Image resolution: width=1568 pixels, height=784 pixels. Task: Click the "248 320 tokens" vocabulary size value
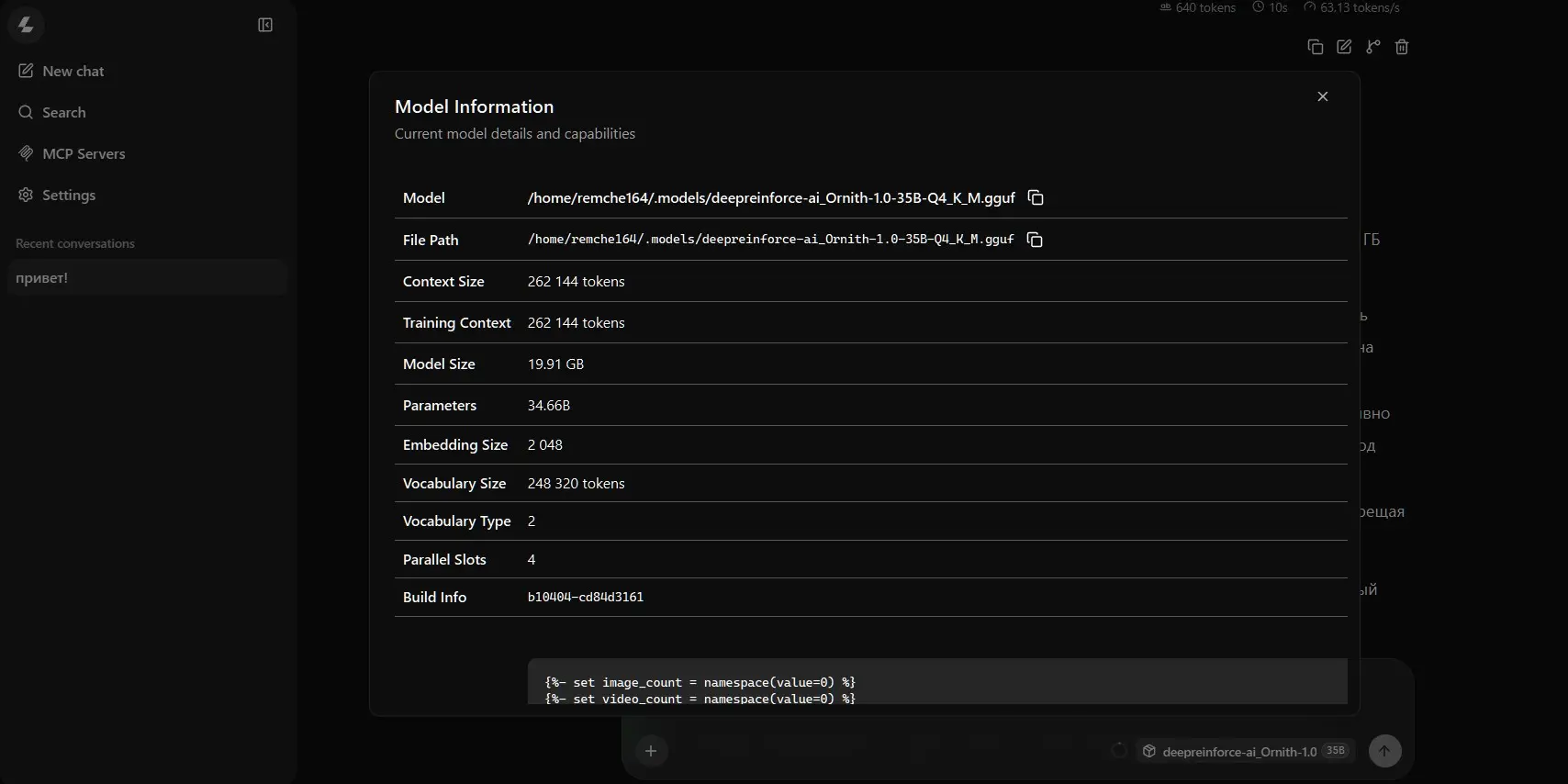click(576, 483)
